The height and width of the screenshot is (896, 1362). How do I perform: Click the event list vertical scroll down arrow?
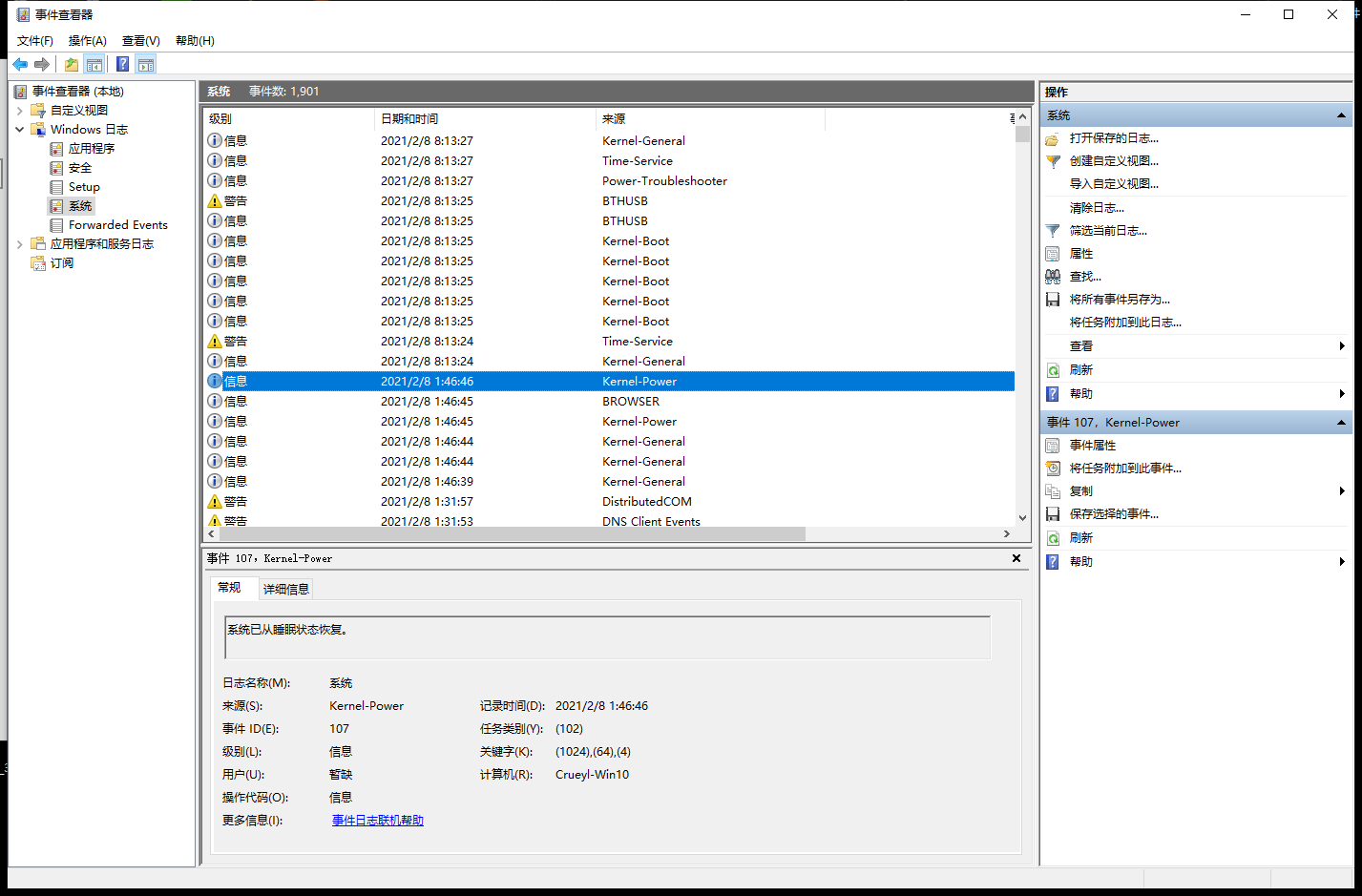1022,518
